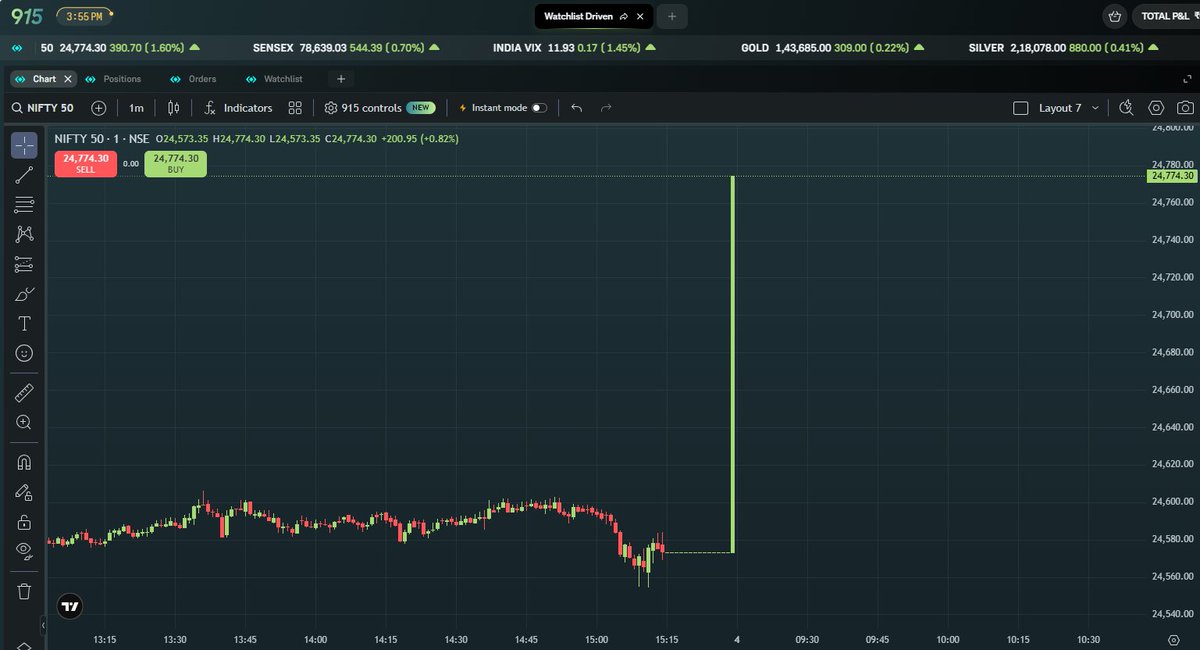Open time axis settings gear bottom-right

point(1173,640)
